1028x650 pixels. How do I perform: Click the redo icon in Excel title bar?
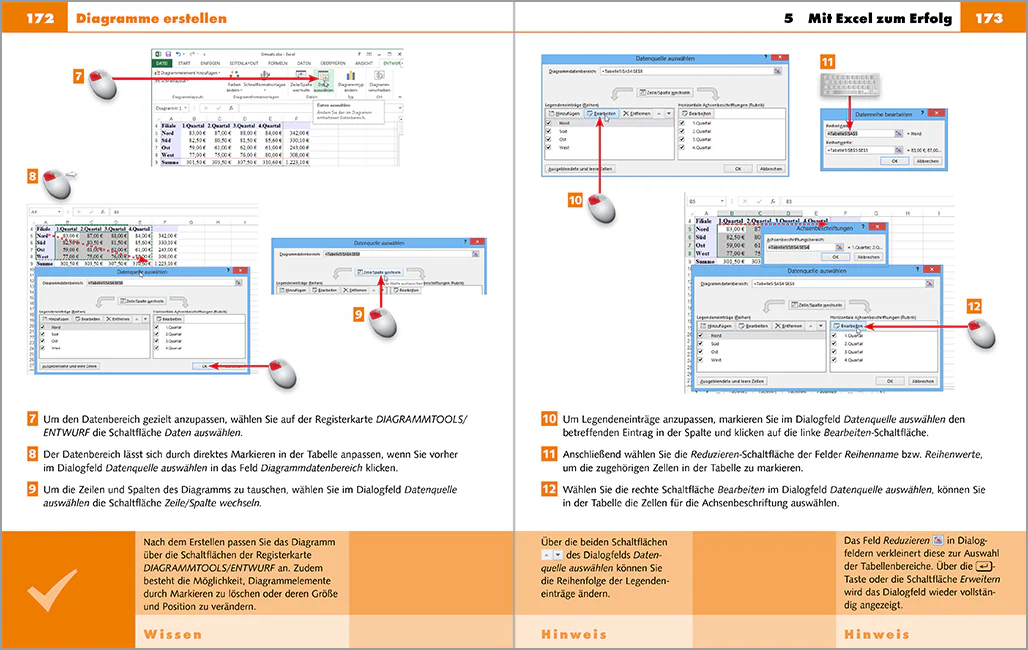(x=192, y=54)
